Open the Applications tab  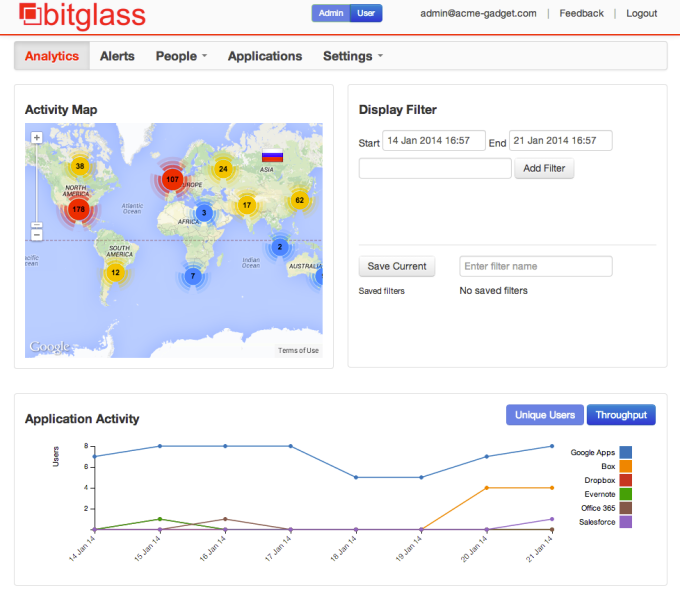(265, 56)
